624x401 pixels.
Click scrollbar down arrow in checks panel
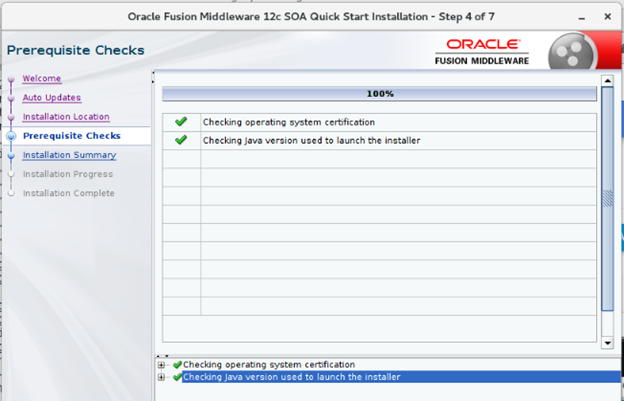pos(607,343)
